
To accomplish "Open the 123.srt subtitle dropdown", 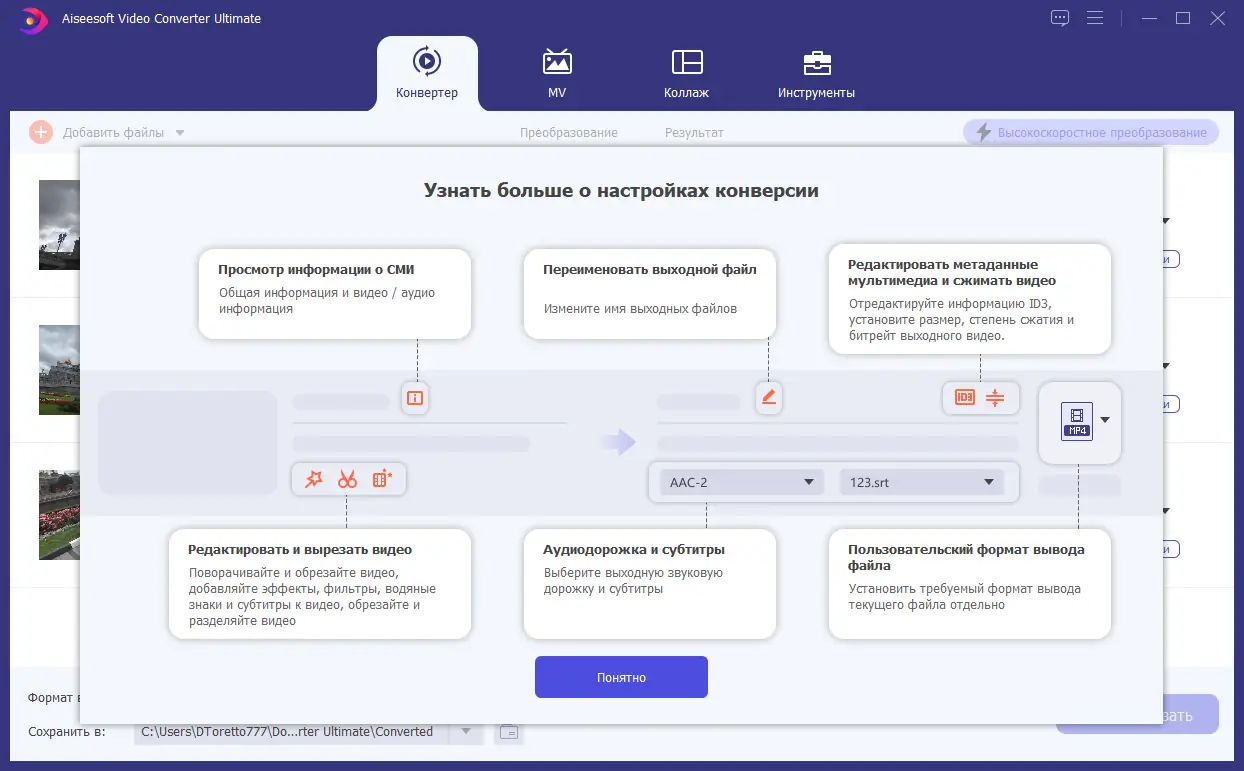I will [921, 482].
